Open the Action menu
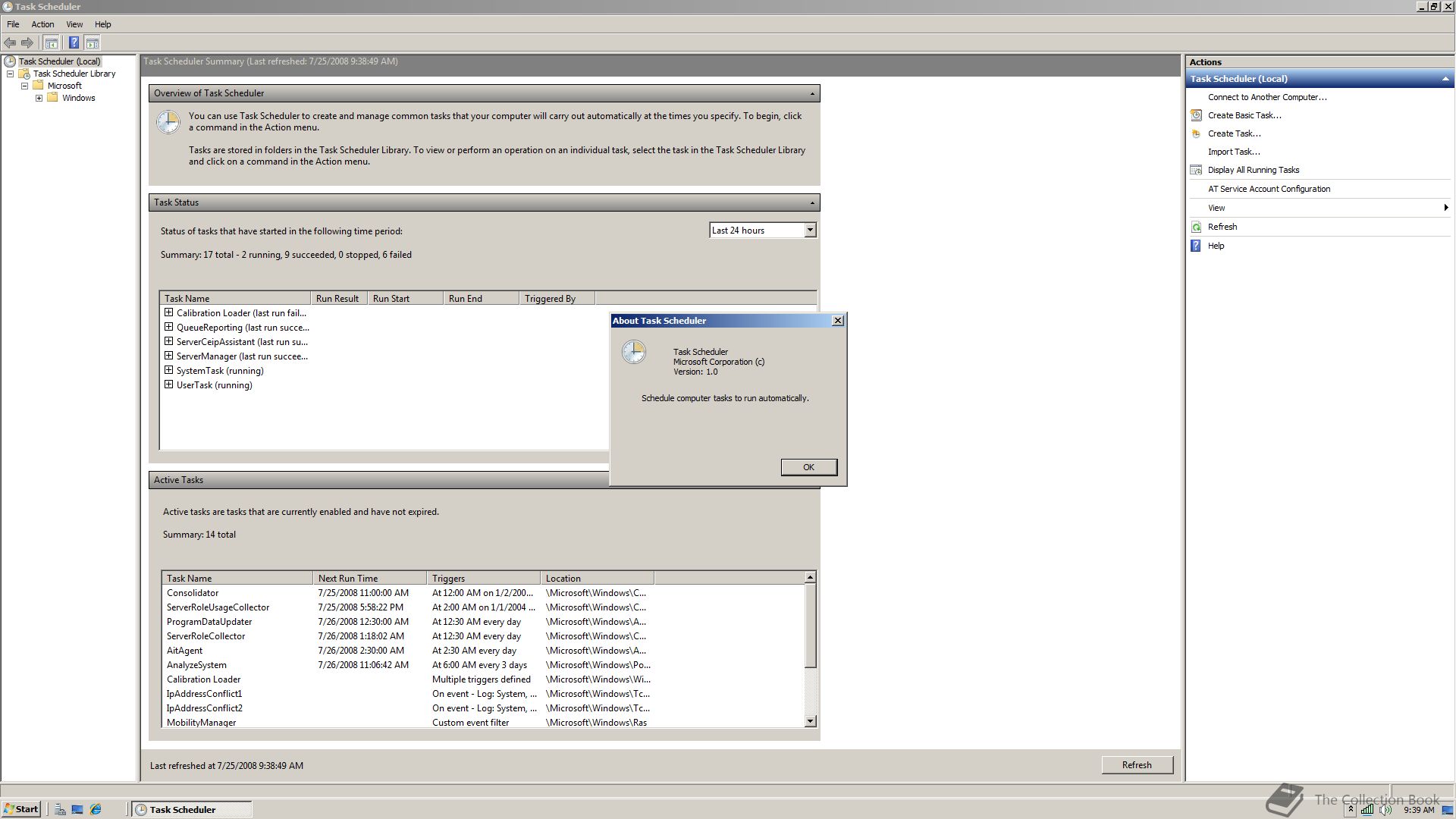 42,24
